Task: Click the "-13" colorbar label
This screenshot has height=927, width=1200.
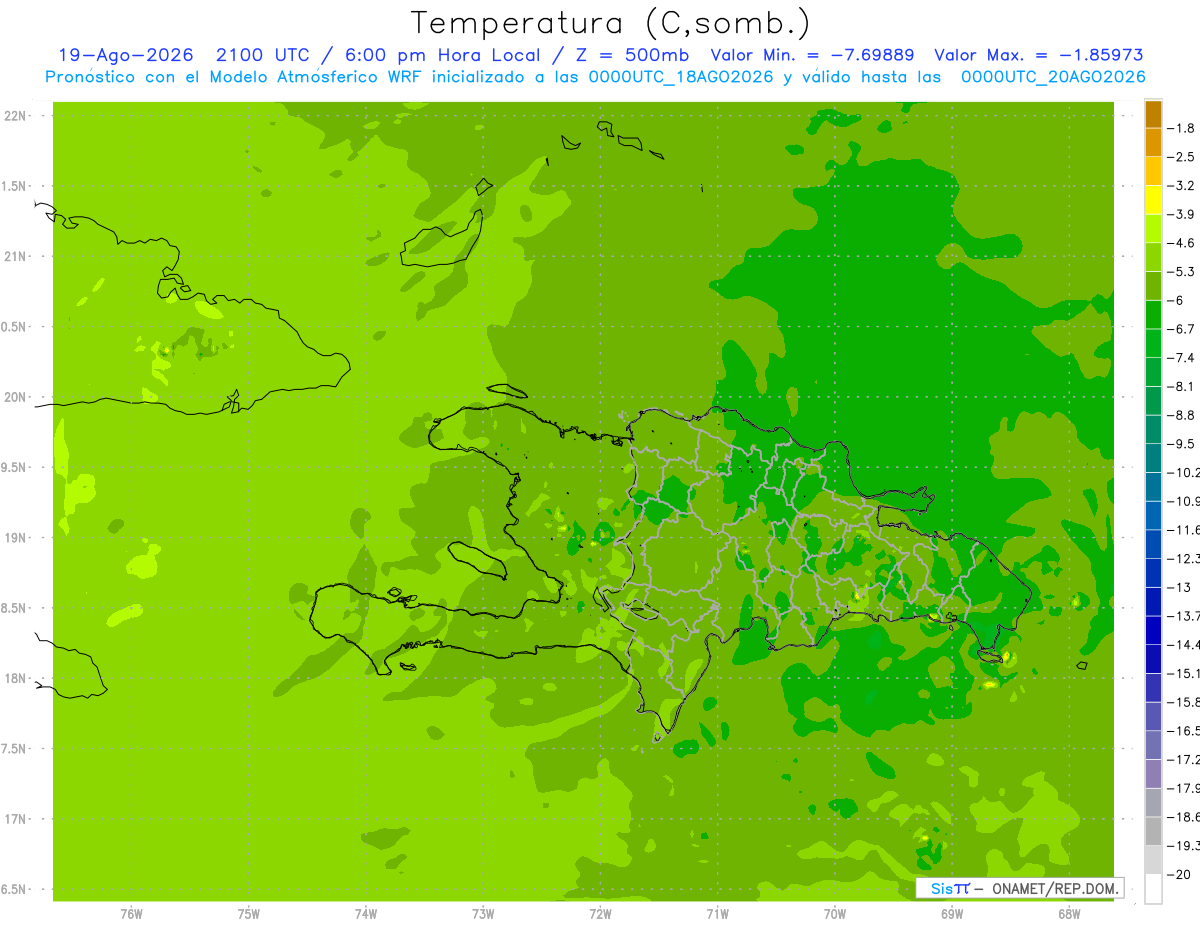Action: point(1180,587)
